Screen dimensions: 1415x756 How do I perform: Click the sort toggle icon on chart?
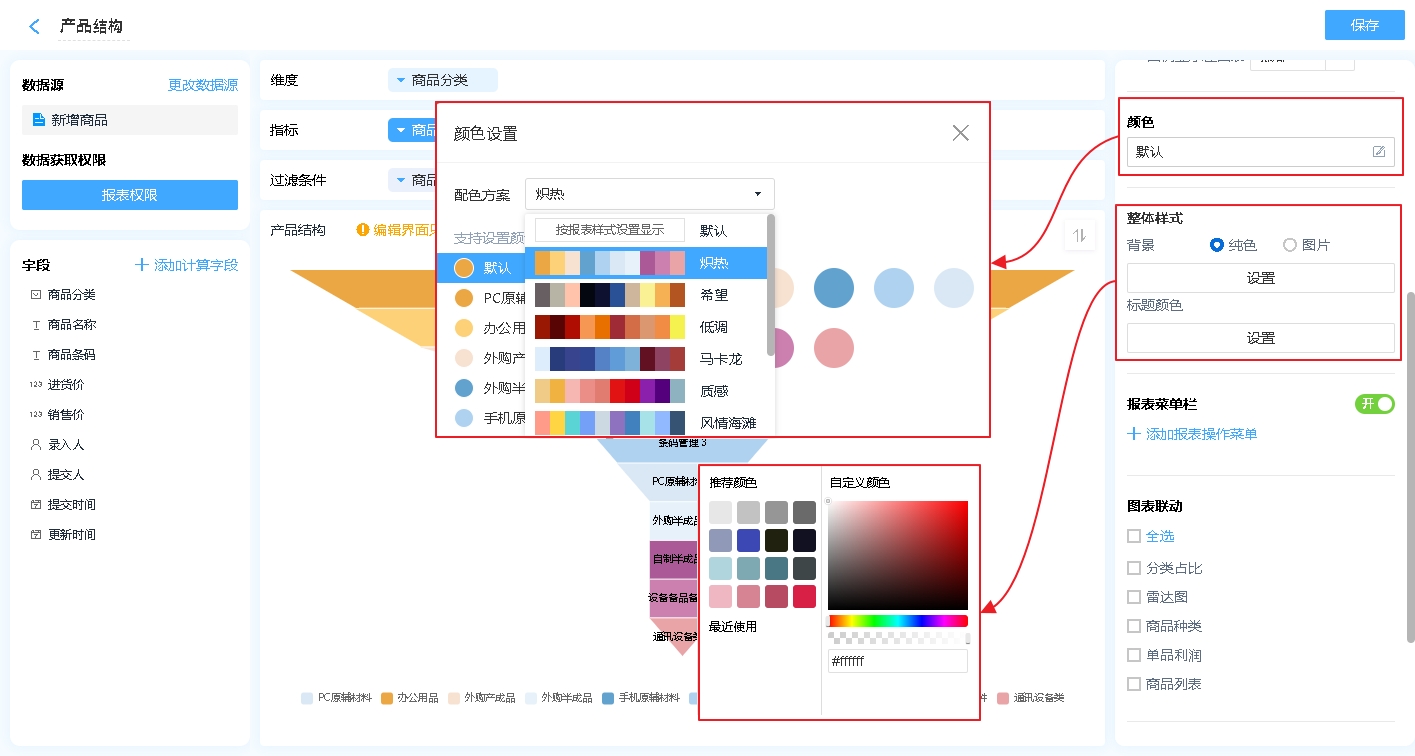click(1079, 235)
